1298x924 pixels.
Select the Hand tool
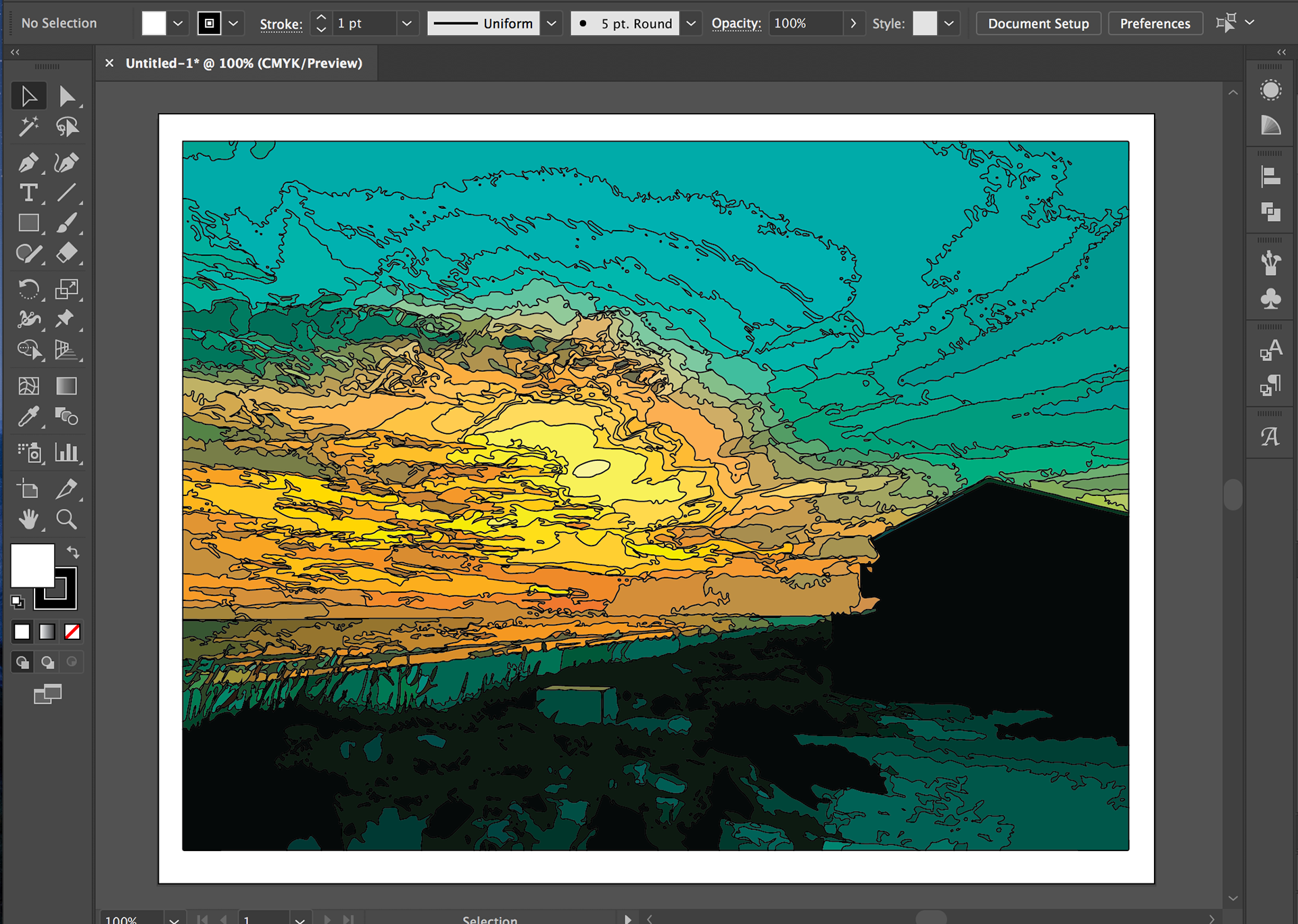28,519
